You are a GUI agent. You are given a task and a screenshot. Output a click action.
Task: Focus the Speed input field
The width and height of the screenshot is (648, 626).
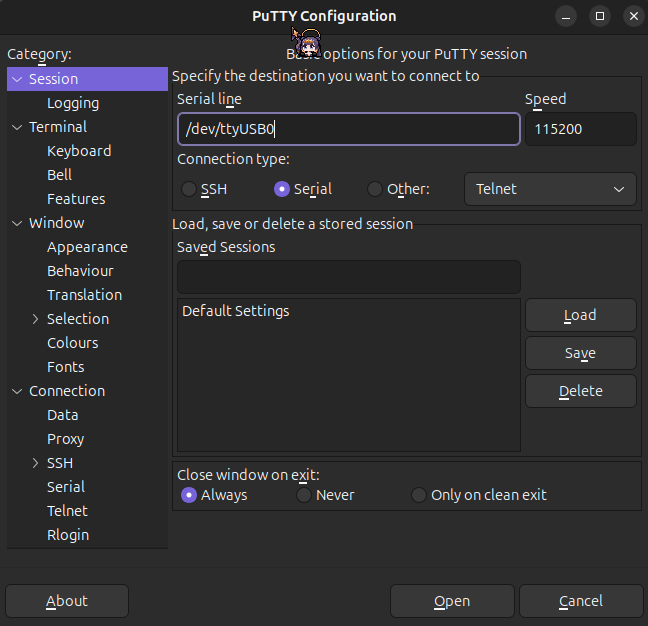pyautogui.click(x=581, y=129)
